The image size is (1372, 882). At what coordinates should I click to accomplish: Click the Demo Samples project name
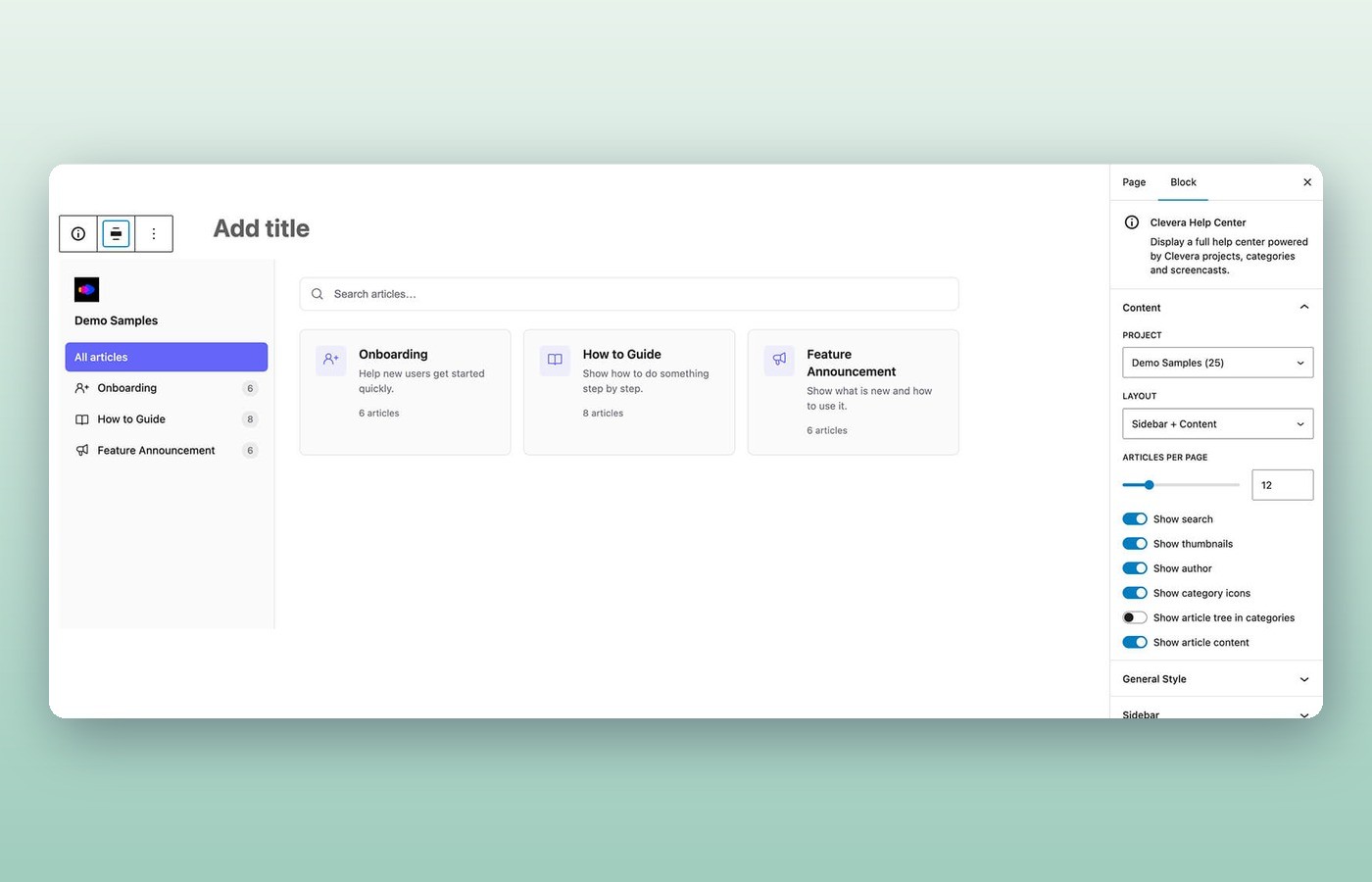click(x=116, y=320)
